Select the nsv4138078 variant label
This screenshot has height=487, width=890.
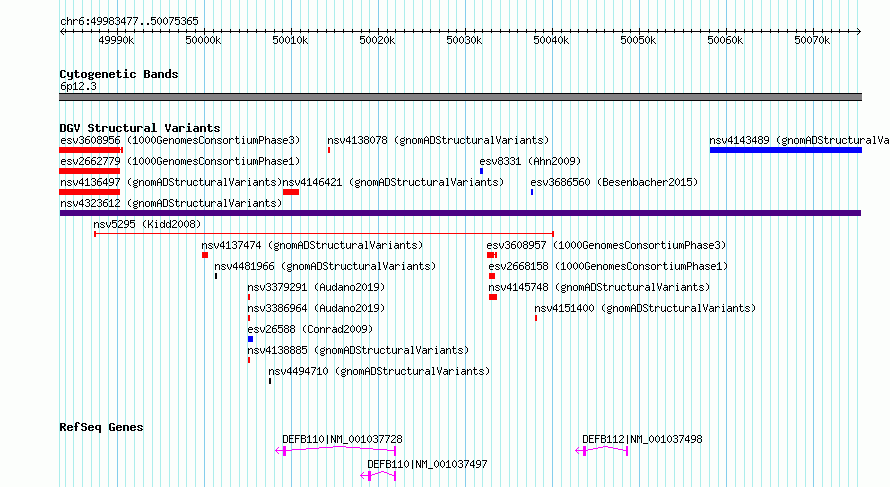coord(438,140)
